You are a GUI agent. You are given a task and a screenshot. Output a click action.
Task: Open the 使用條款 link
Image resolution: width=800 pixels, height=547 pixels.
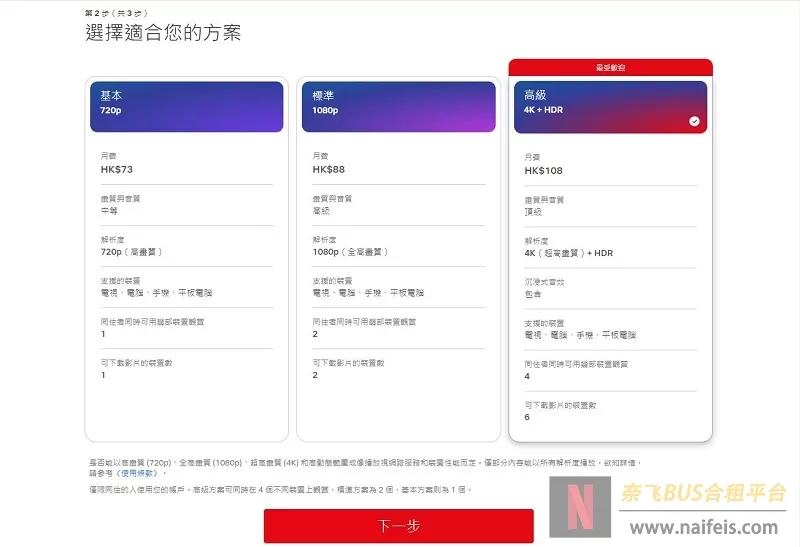click(137, 474)
